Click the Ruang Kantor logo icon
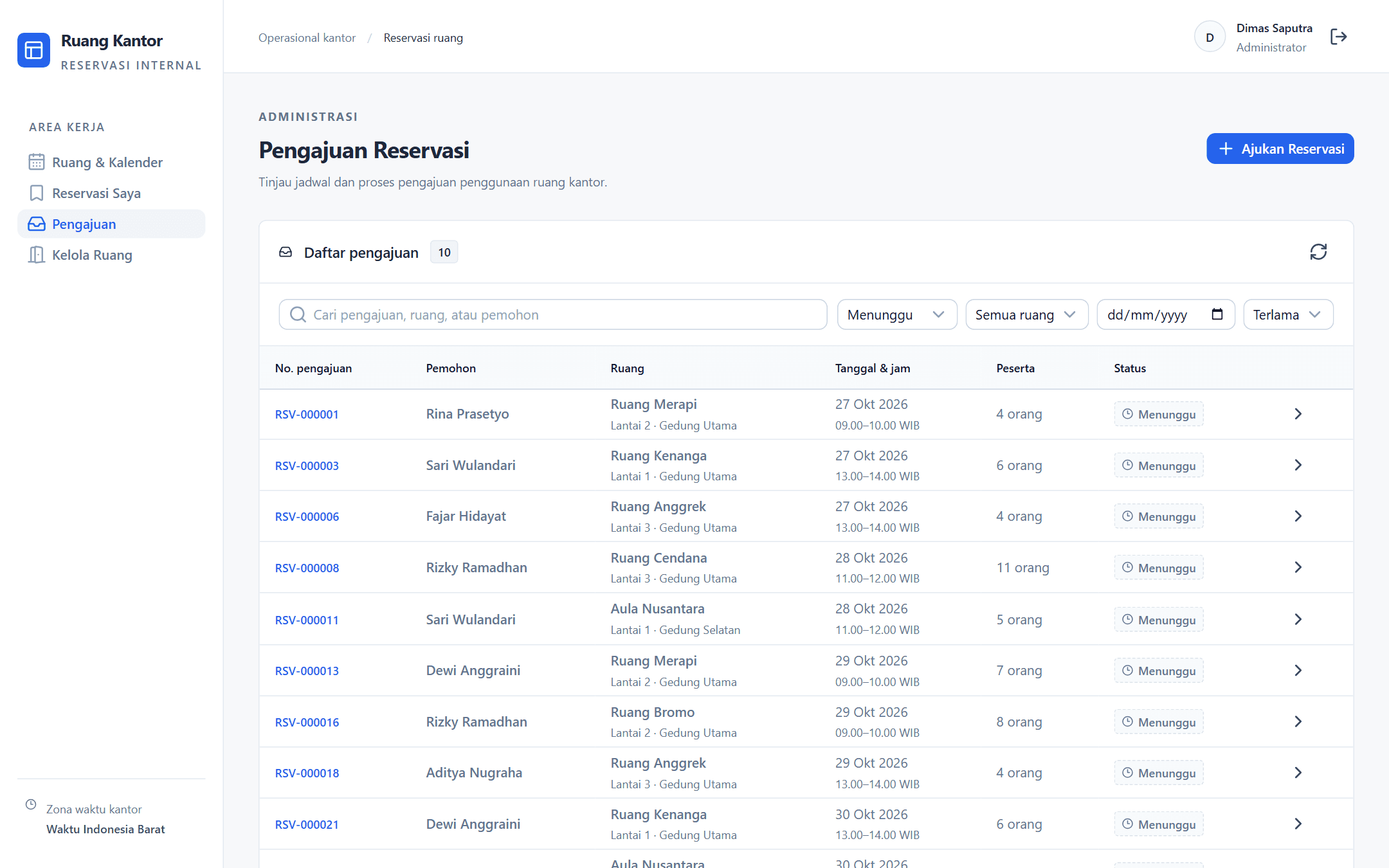The height and width of the screenshot is (868, 1389). (x=33, y=50)
